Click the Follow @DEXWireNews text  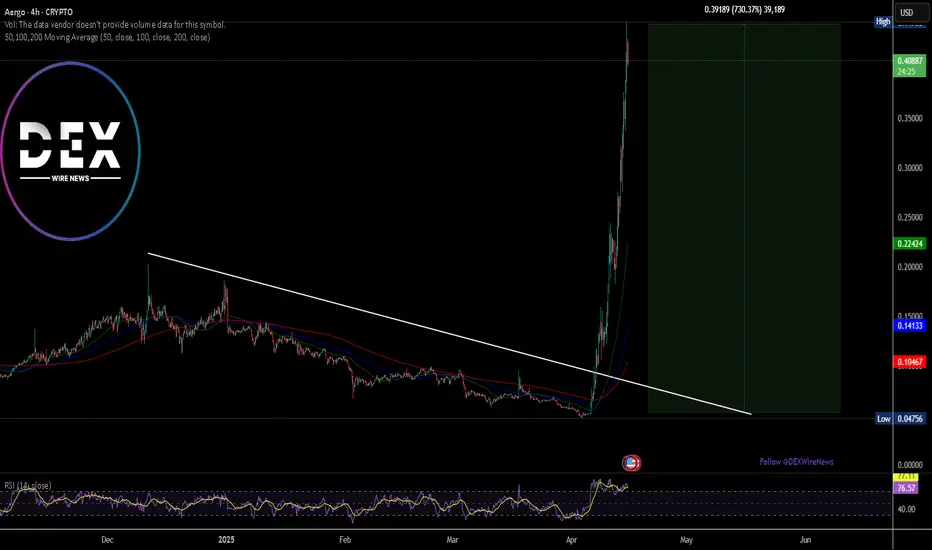(x=796, y=462)
